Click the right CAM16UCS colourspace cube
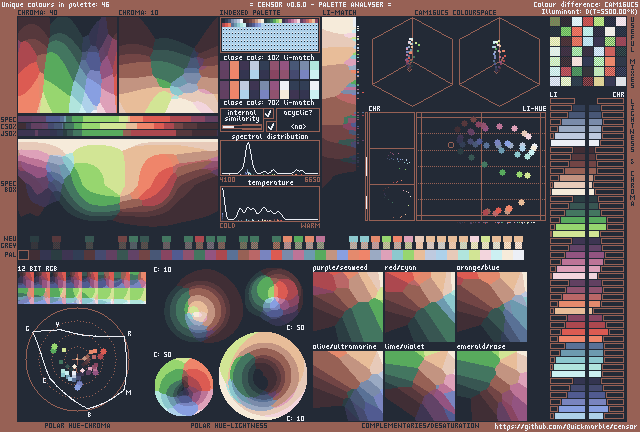 coord(497,68)
